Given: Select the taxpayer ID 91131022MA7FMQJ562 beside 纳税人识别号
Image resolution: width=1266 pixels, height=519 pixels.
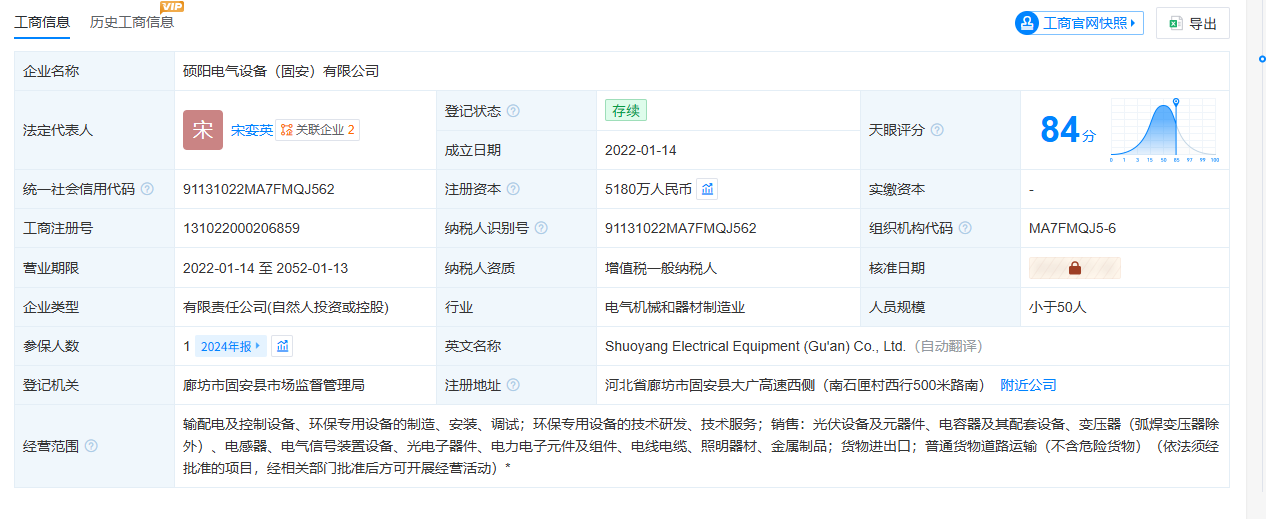Looking at the screenshot, I should pyautogui.click(x=681, y=228).
